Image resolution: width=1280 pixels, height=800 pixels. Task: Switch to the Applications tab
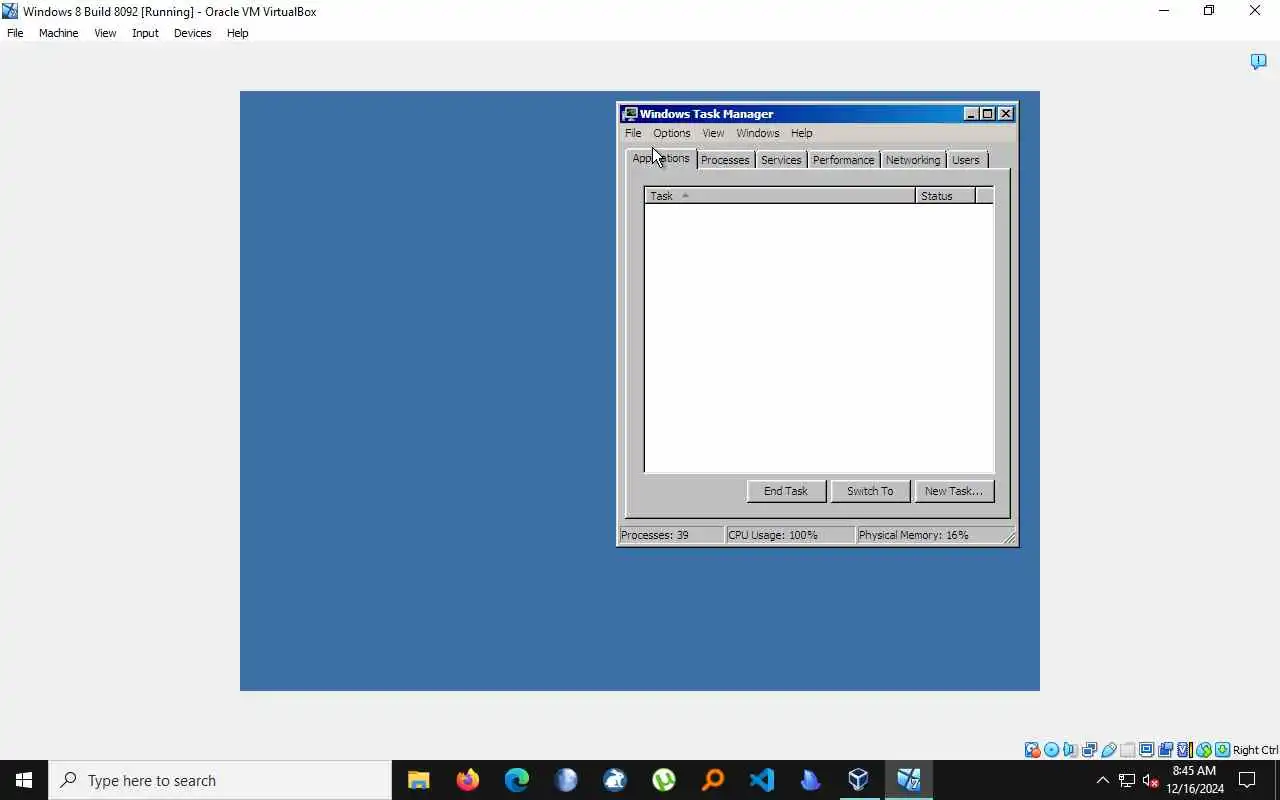661,159
